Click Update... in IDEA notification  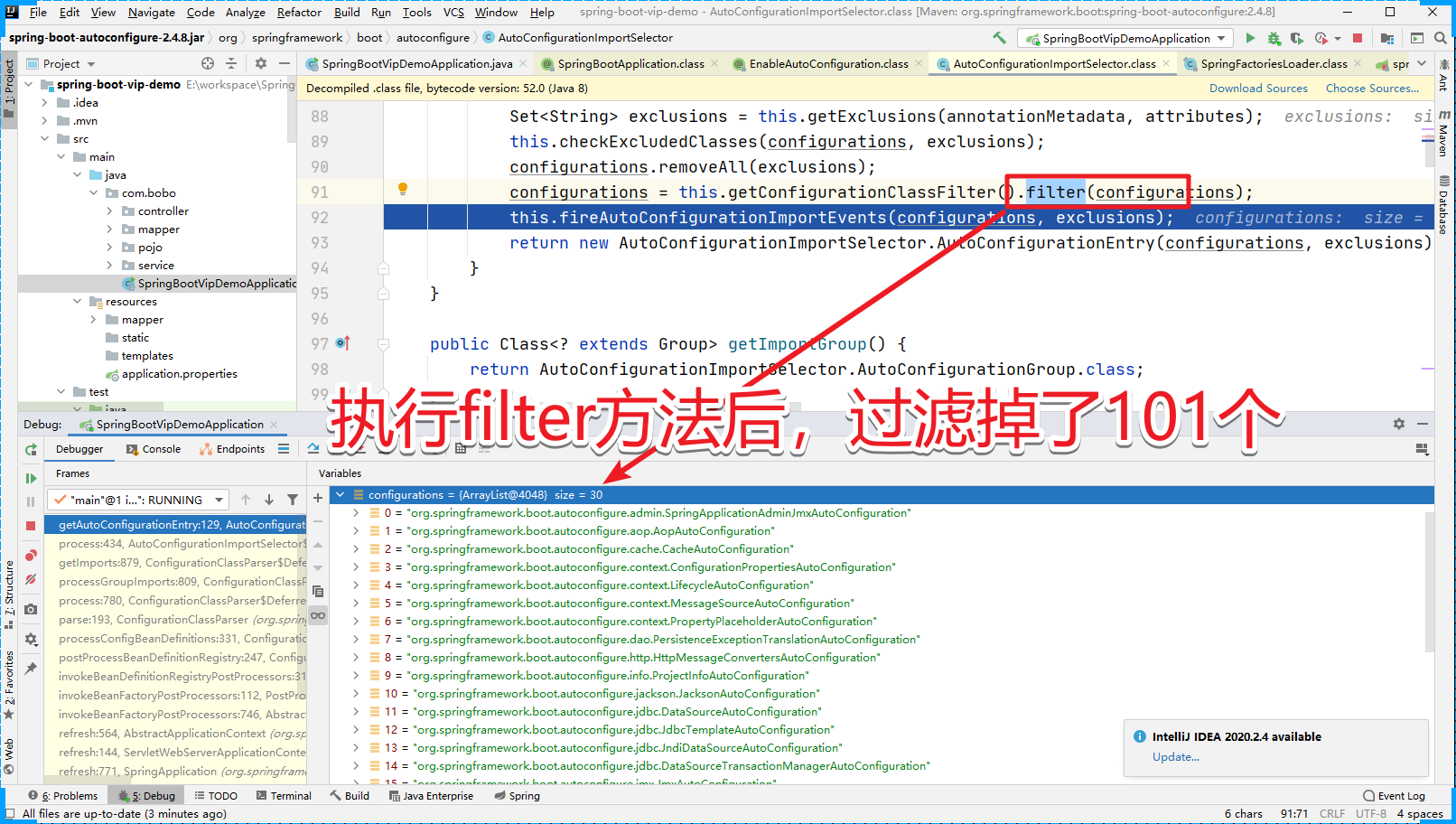click(1175, 757)
